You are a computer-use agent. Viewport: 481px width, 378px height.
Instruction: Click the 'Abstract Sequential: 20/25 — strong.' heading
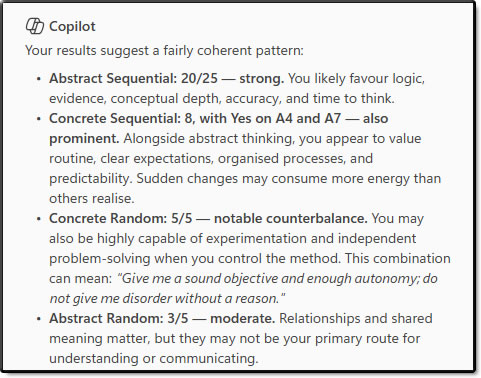pos(167,79)
